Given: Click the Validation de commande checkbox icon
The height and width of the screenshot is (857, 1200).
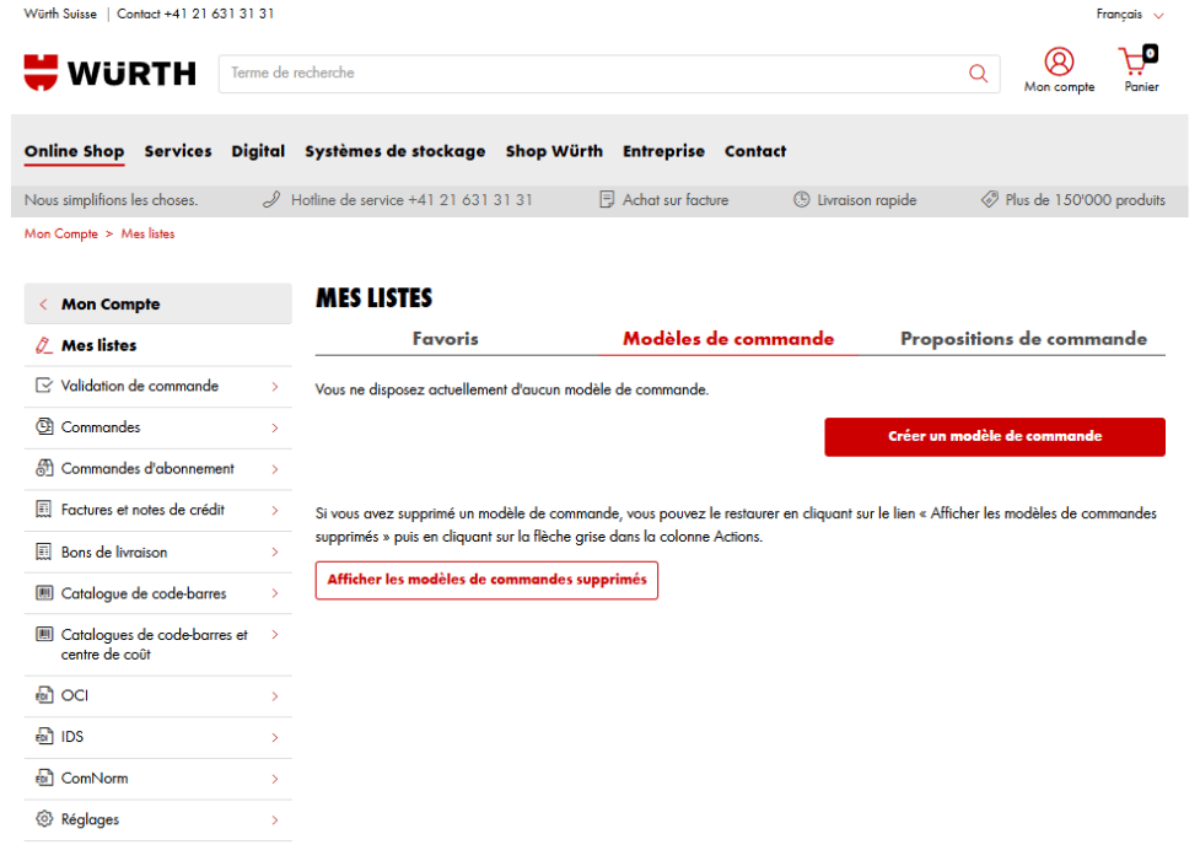Looking at the screenshot, I should coord(43,386).
